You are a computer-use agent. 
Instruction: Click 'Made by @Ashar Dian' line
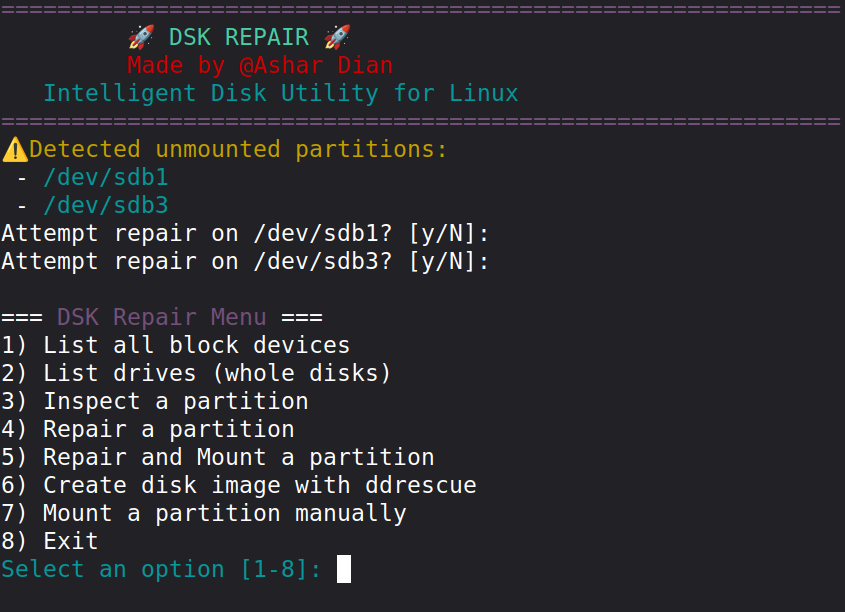tap(260, 65)
